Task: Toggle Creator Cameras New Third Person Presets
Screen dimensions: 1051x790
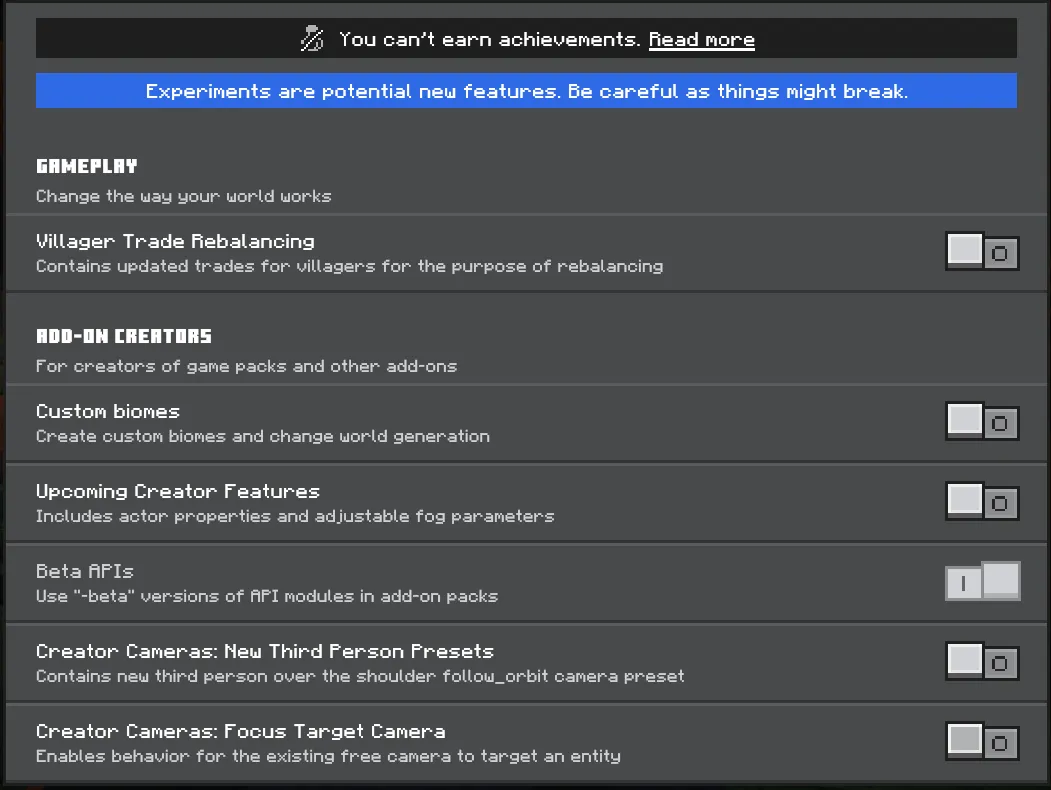Action: coord(982,661)
